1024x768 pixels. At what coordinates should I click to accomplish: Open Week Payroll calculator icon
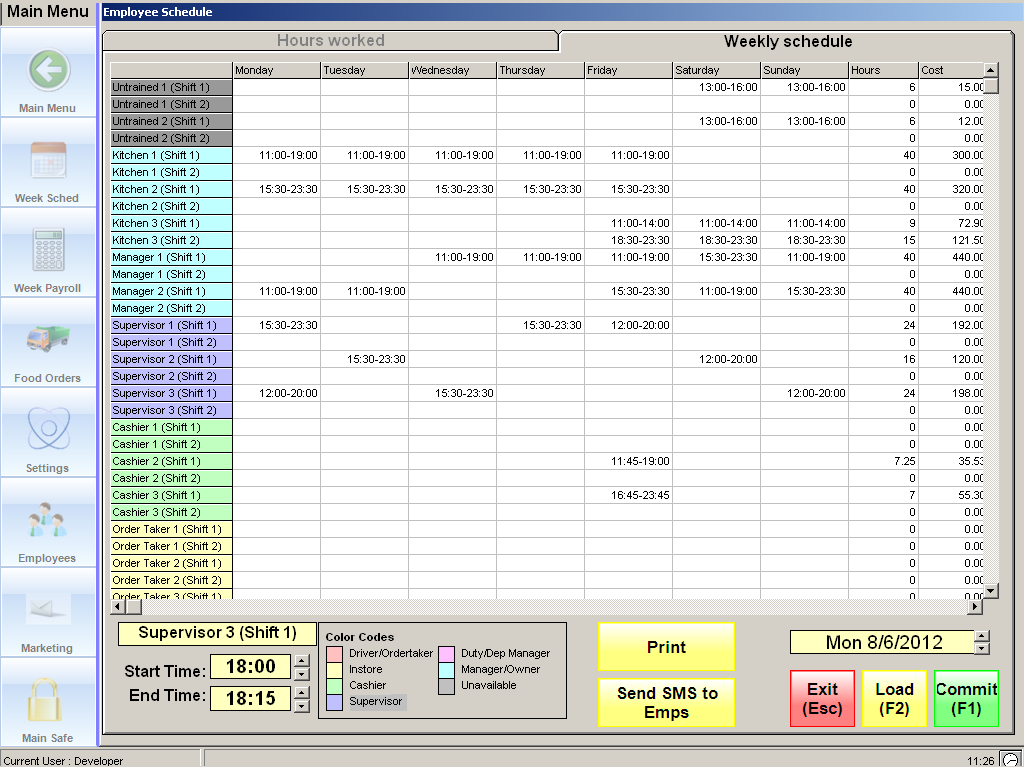47,250
